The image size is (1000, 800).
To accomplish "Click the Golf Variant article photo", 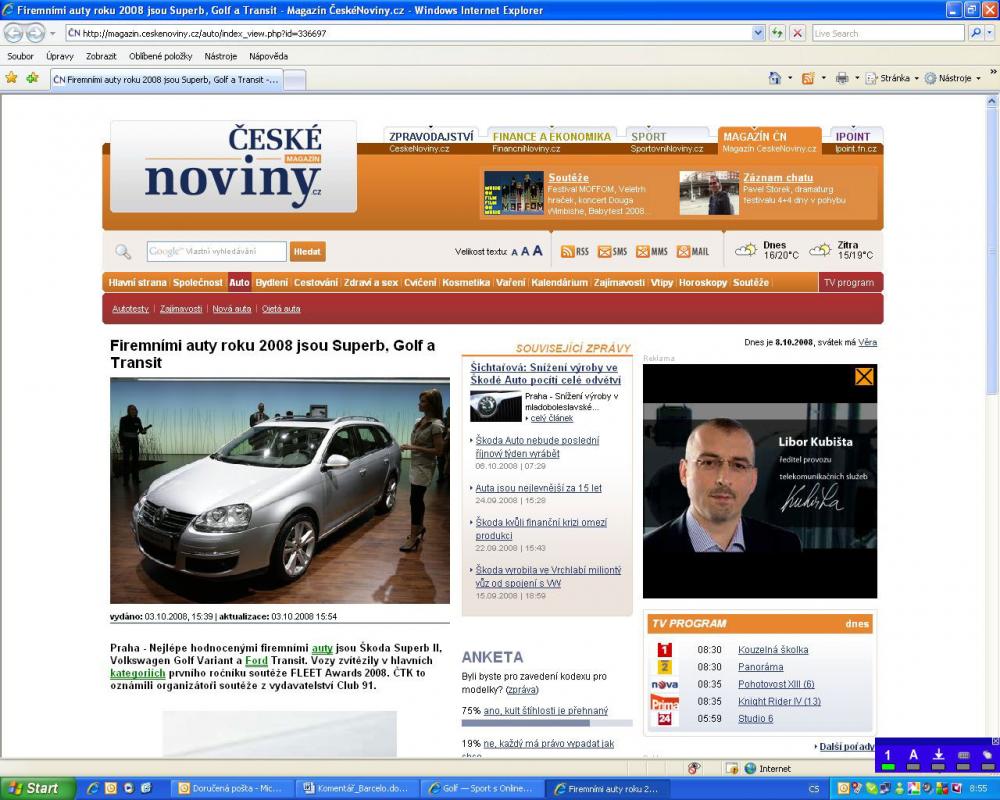I will point(280,491).
